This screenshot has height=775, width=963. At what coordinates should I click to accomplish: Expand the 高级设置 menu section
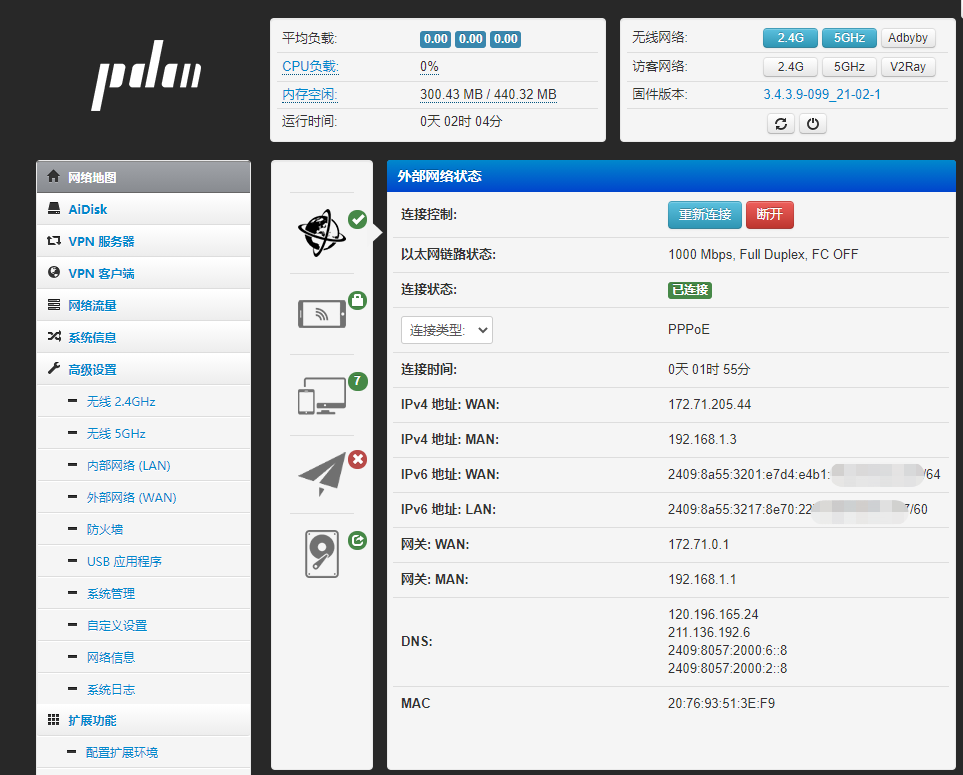pos(92,369)
